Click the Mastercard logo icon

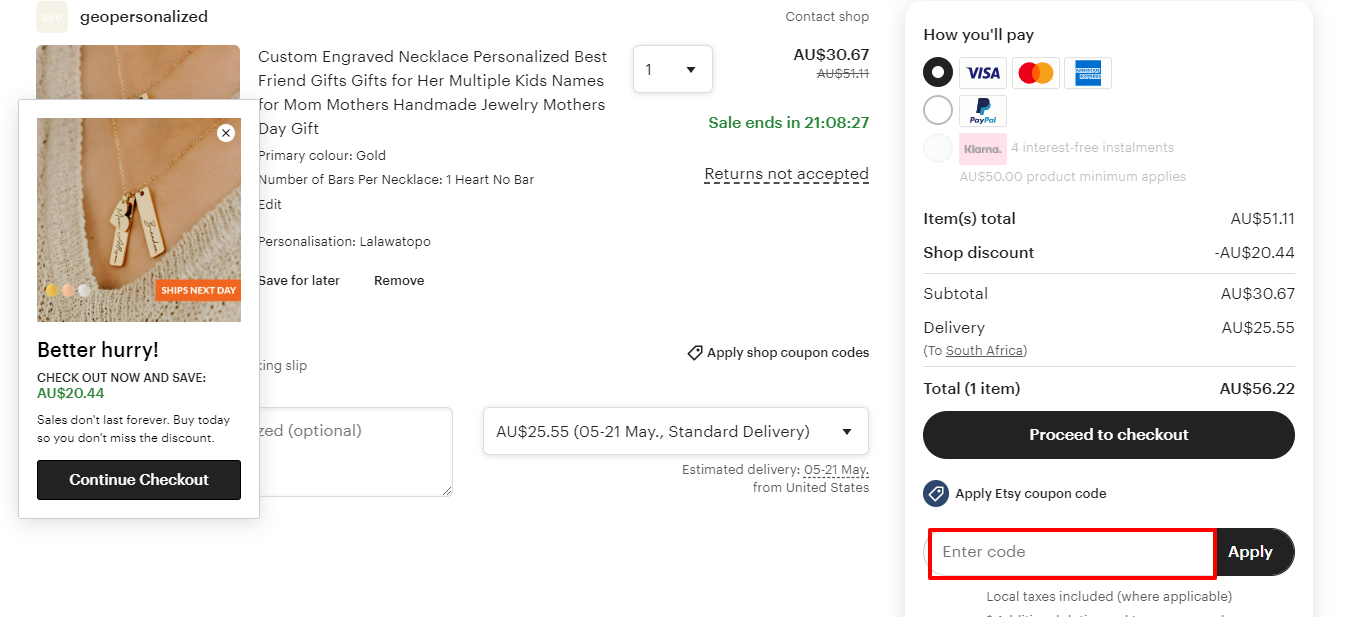pyautogui.click(x=1035, y=73)
